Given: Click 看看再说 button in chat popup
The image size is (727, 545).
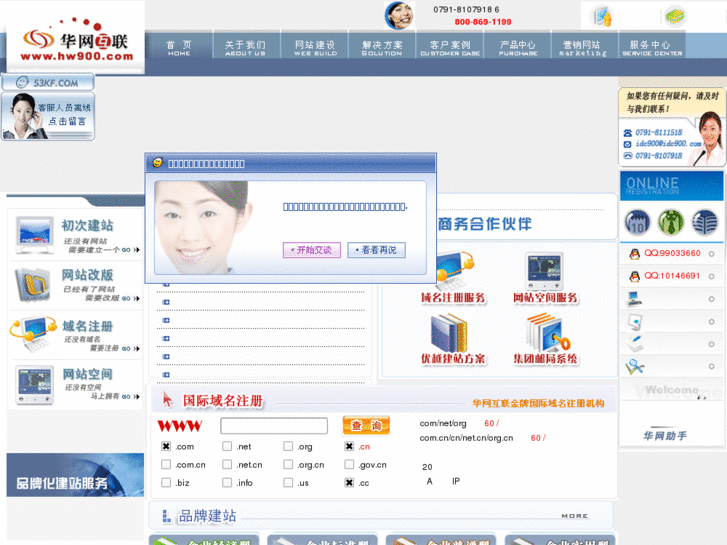Looking at the screenshot, I should pos(376,250).
